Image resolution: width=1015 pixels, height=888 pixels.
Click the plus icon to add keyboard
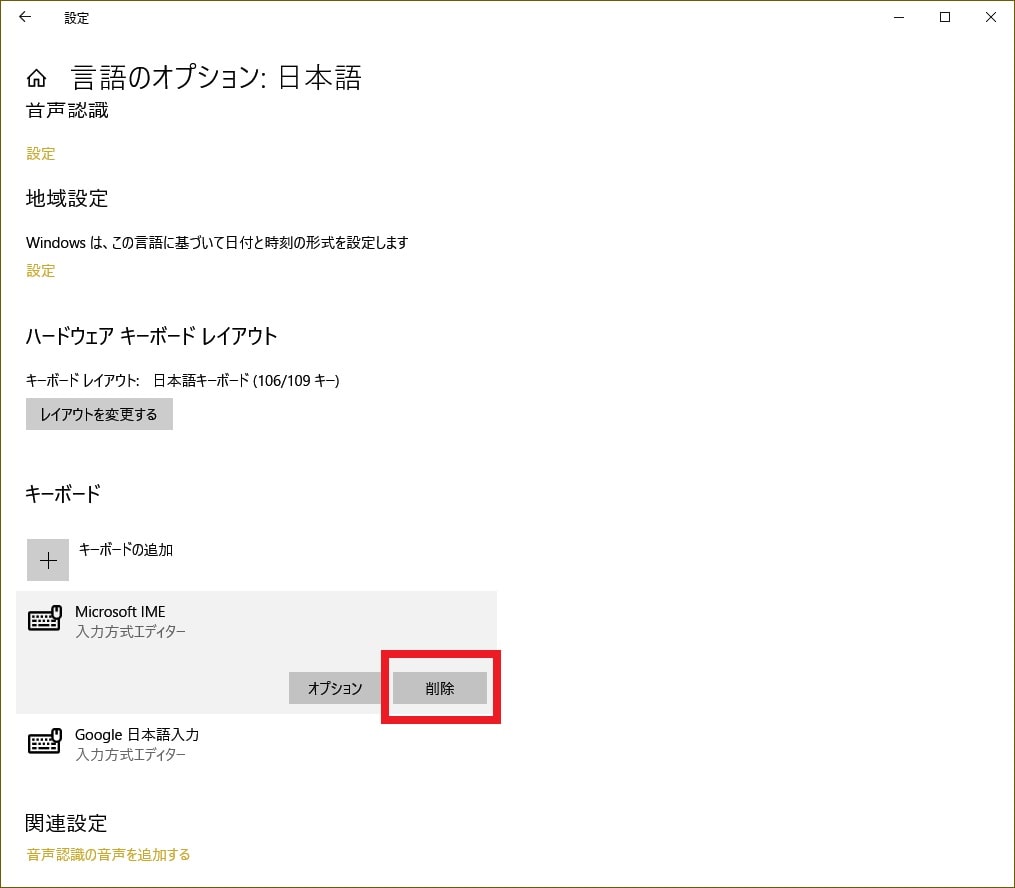pos(48,560)
